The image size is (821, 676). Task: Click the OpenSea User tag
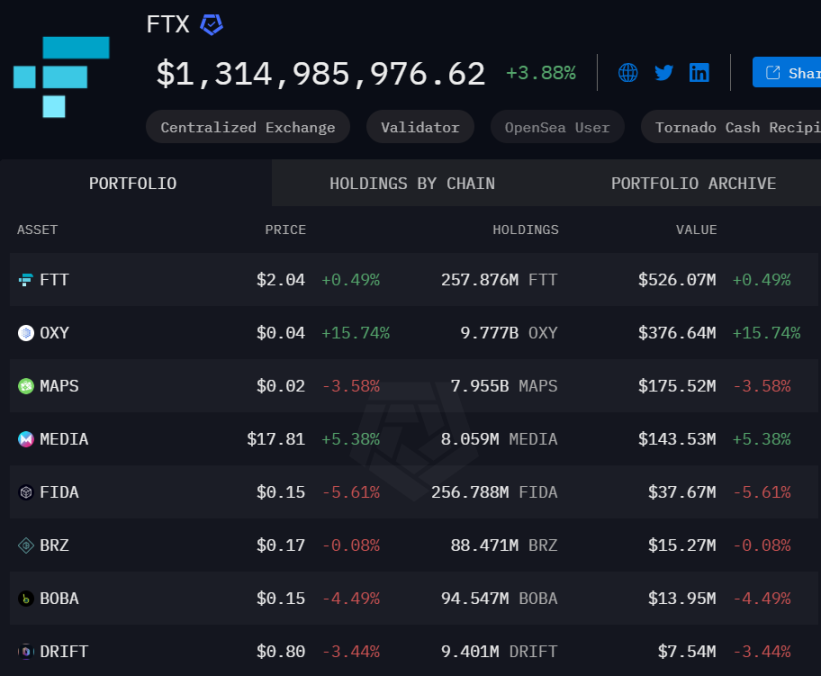click(557, 127)
